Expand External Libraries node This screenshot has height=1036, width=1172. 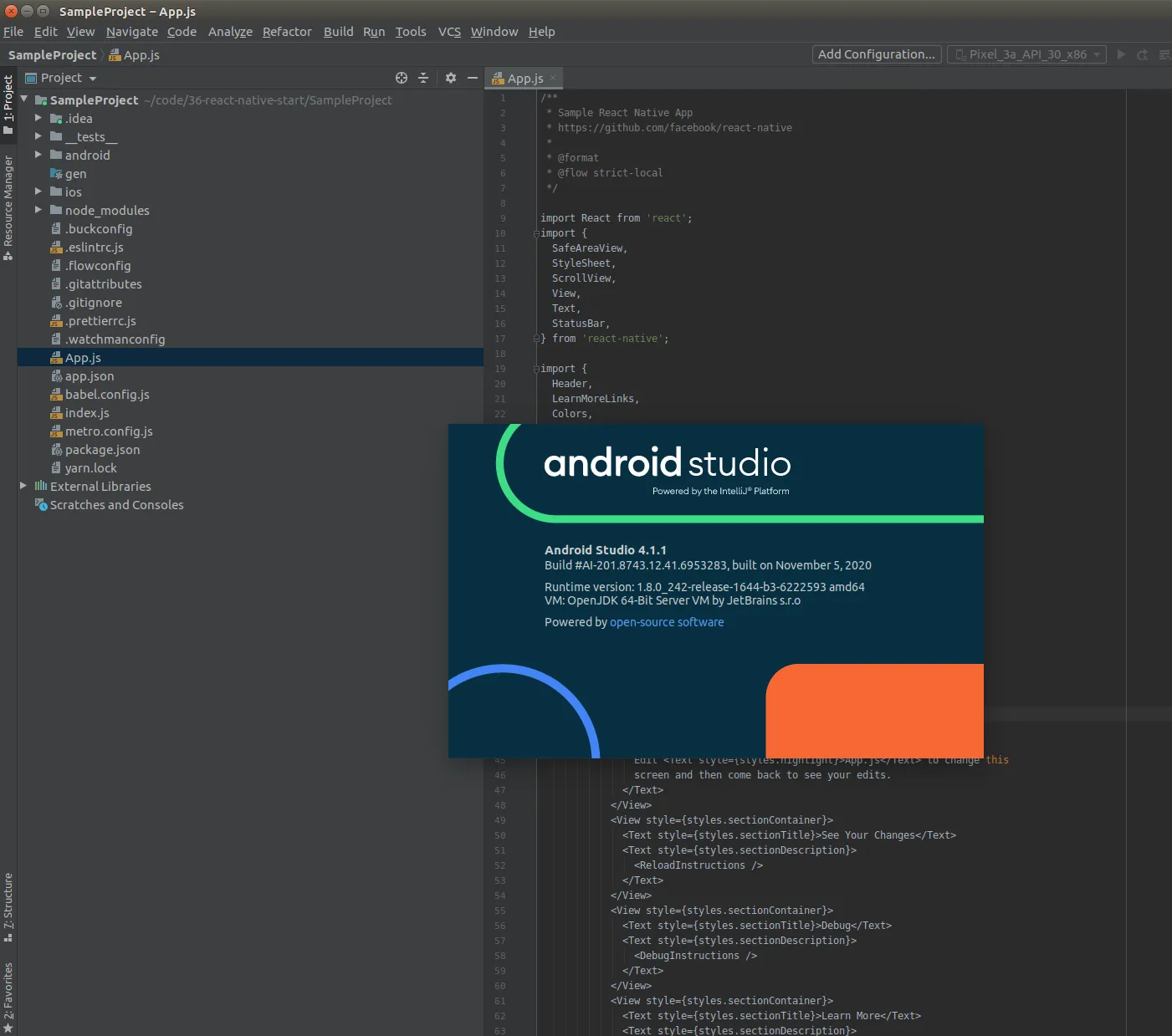tap(23, 486)
